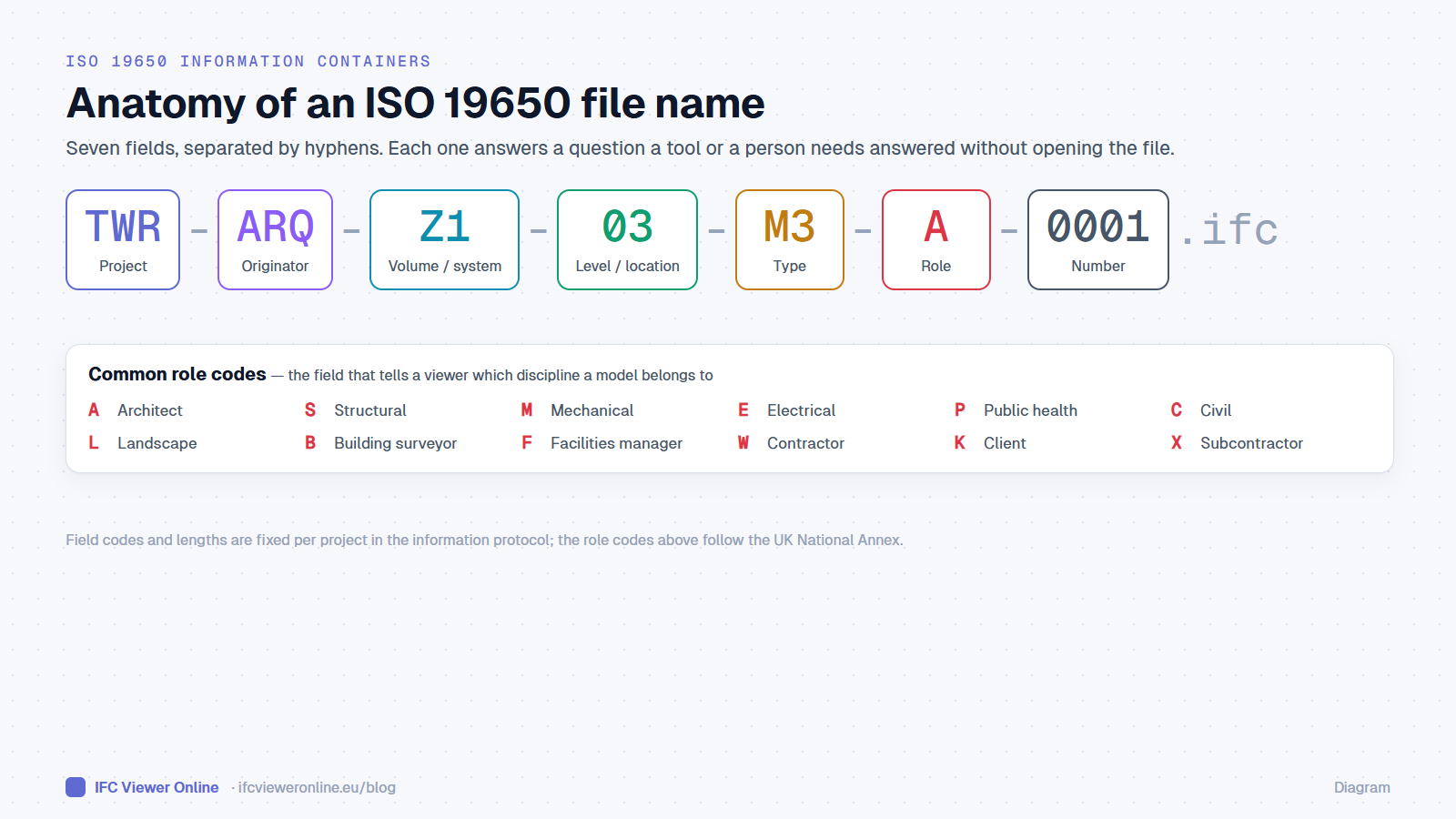This screenshot has width=1456, height=819.
Task: Click the 0001 Number field box
Action: click(x=1098, y=240)
